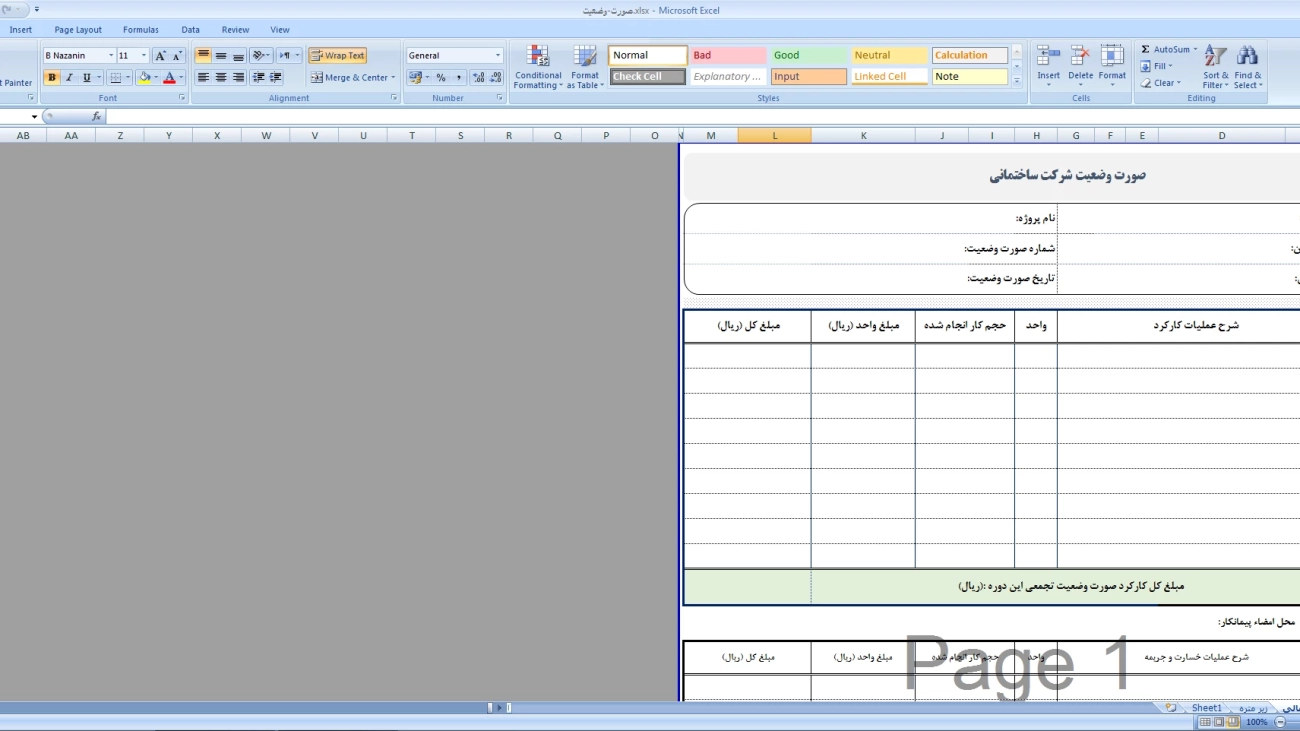Viewport: 1300px width, 731px height.
Task: Open the Find & Select menu
Action: (x=1247, y=67)
